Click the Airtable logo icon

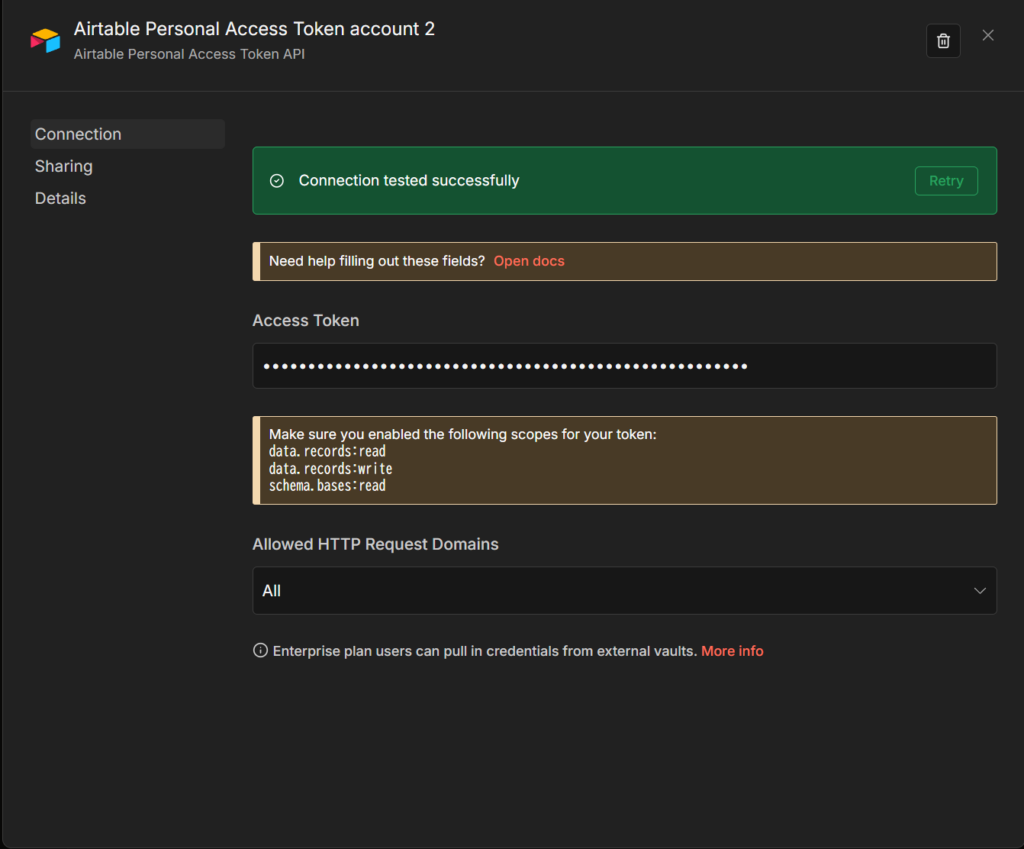(45, 40)
